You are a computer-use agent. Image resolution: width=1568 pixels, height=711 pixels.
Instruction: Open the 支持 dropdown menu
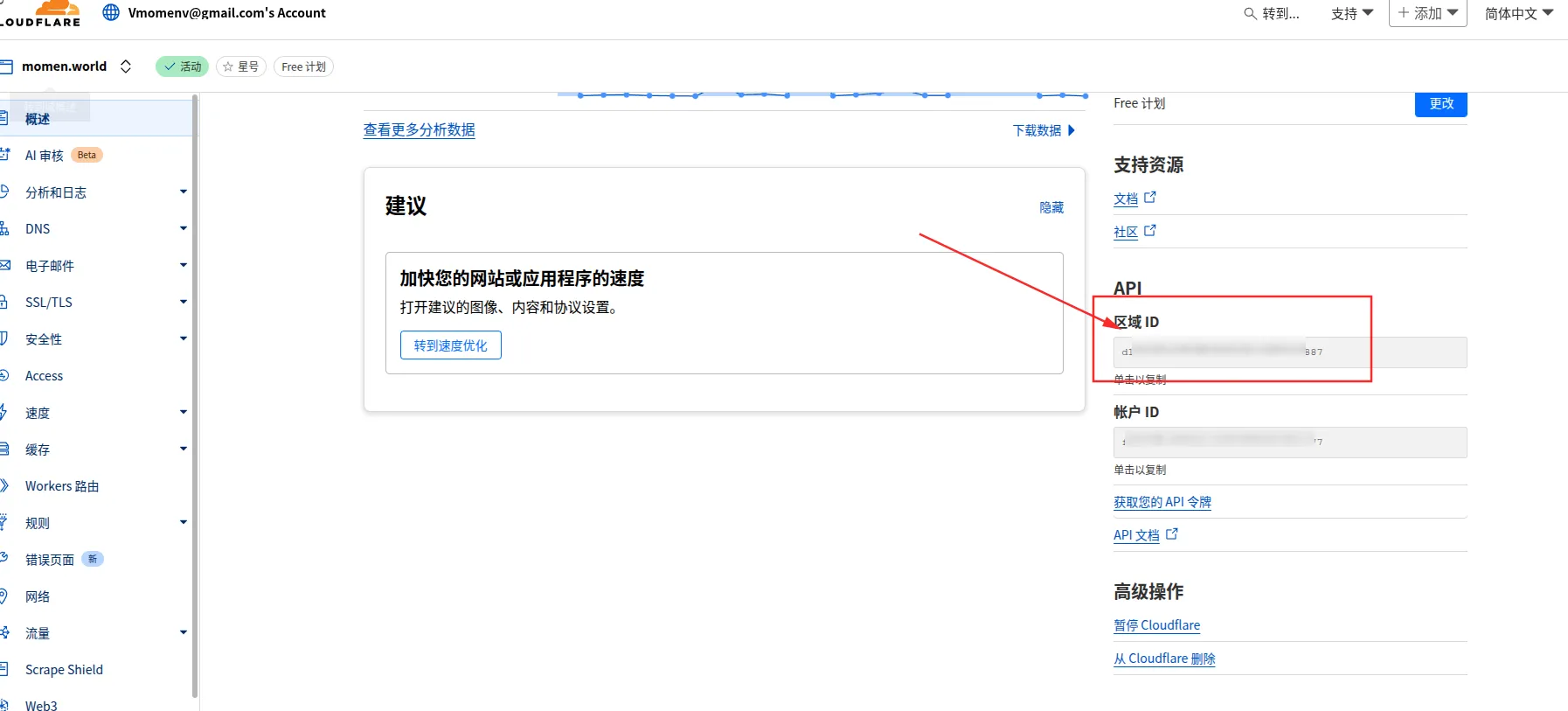pyautogui.click(x=1352, y=13)
